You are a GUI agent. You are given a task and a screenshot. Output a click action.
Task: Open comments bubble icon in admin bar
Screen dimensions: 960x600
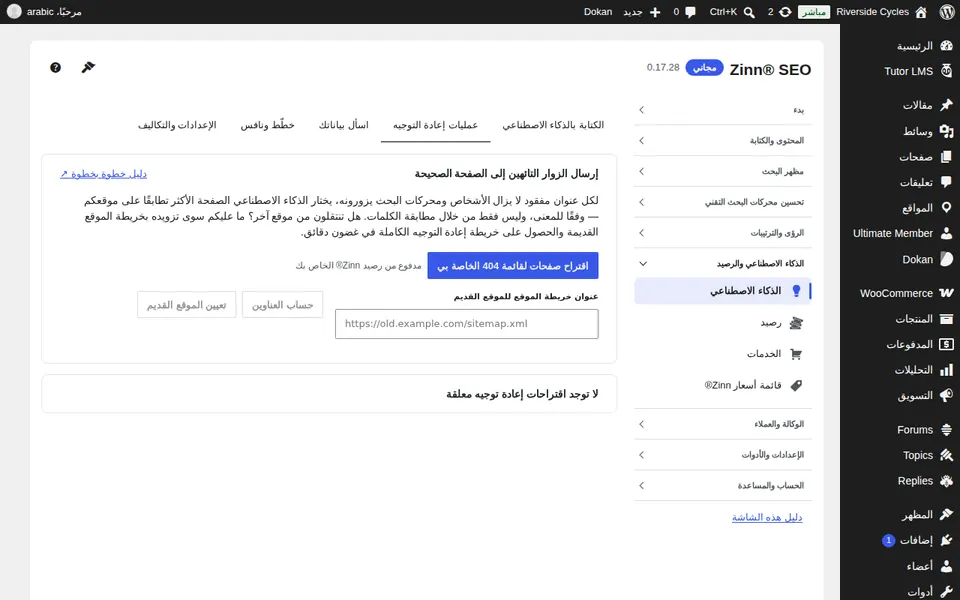pos(691,12)
